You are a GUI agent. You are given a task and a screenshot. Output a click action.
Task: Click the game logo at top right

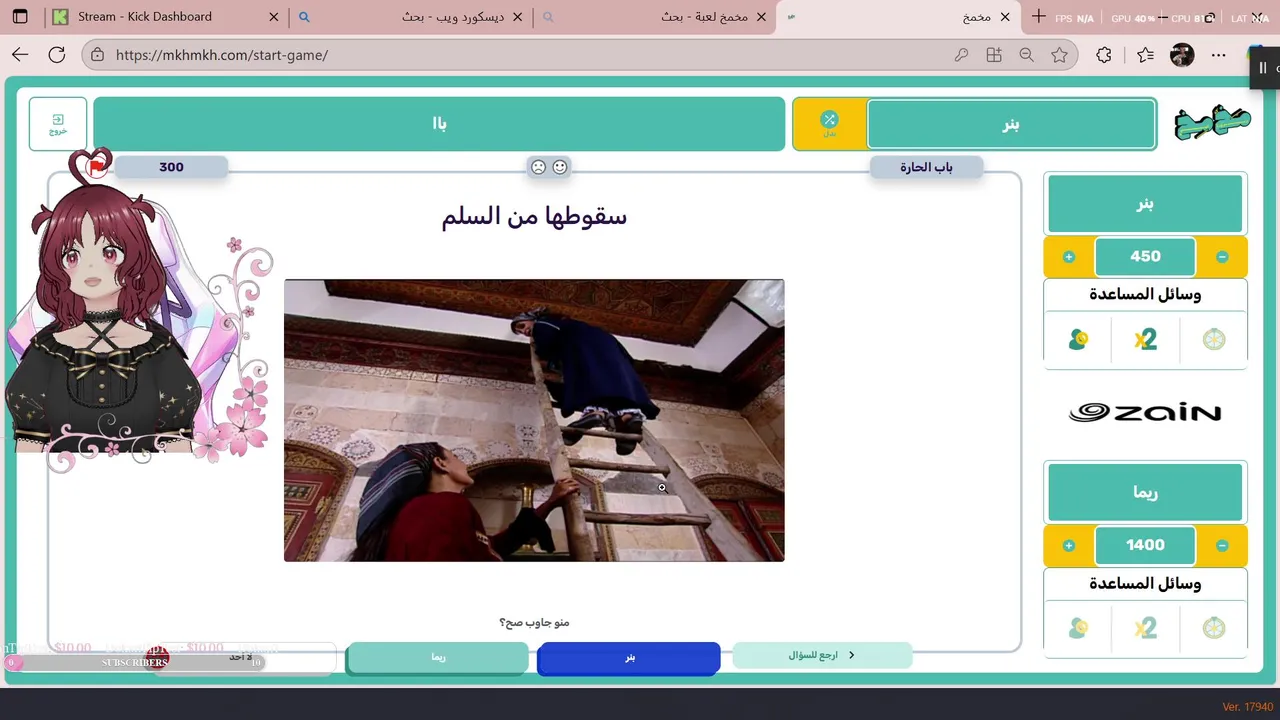1212,124
